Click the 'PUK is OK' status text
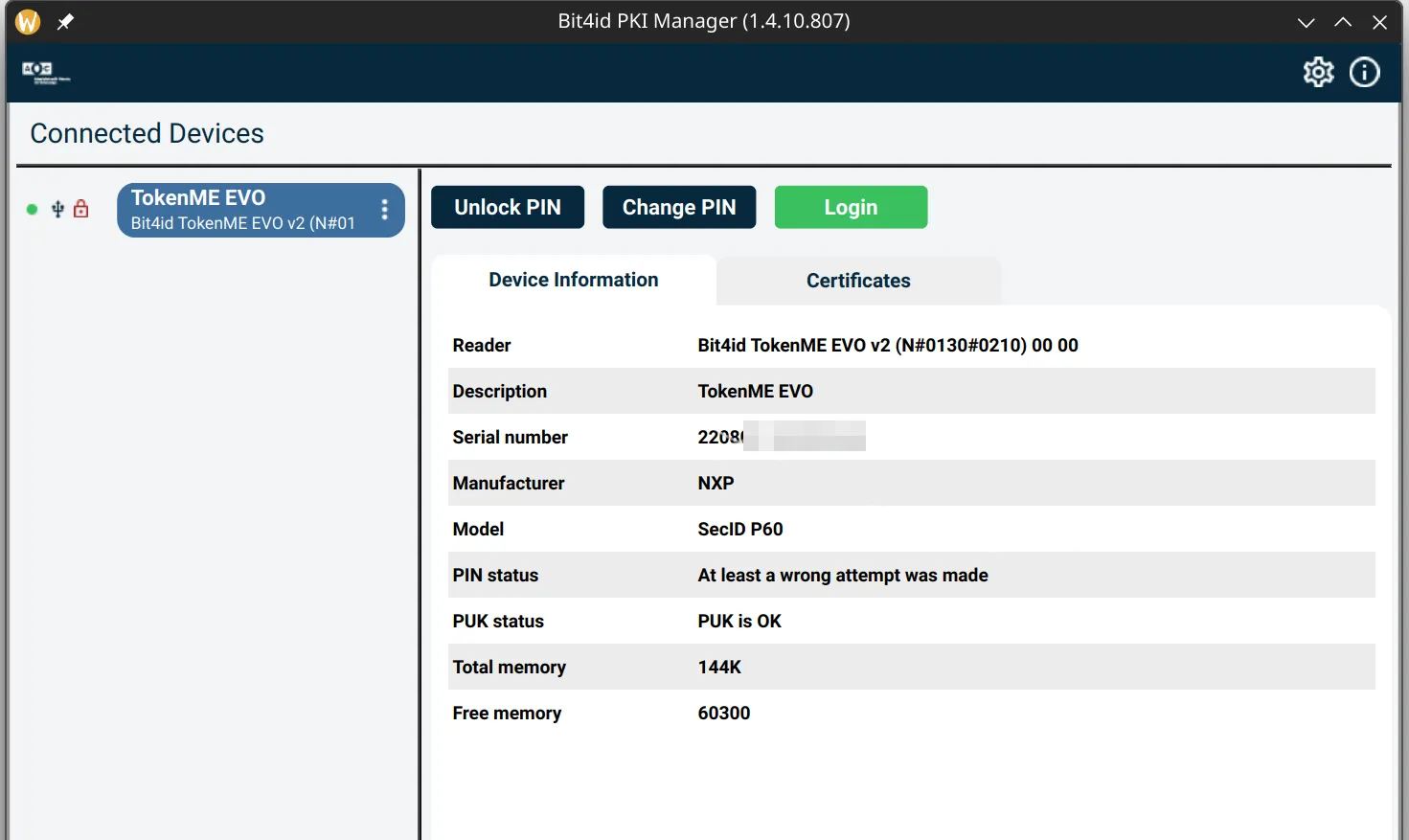This screenshot has width=1409, height=840. 739,621
